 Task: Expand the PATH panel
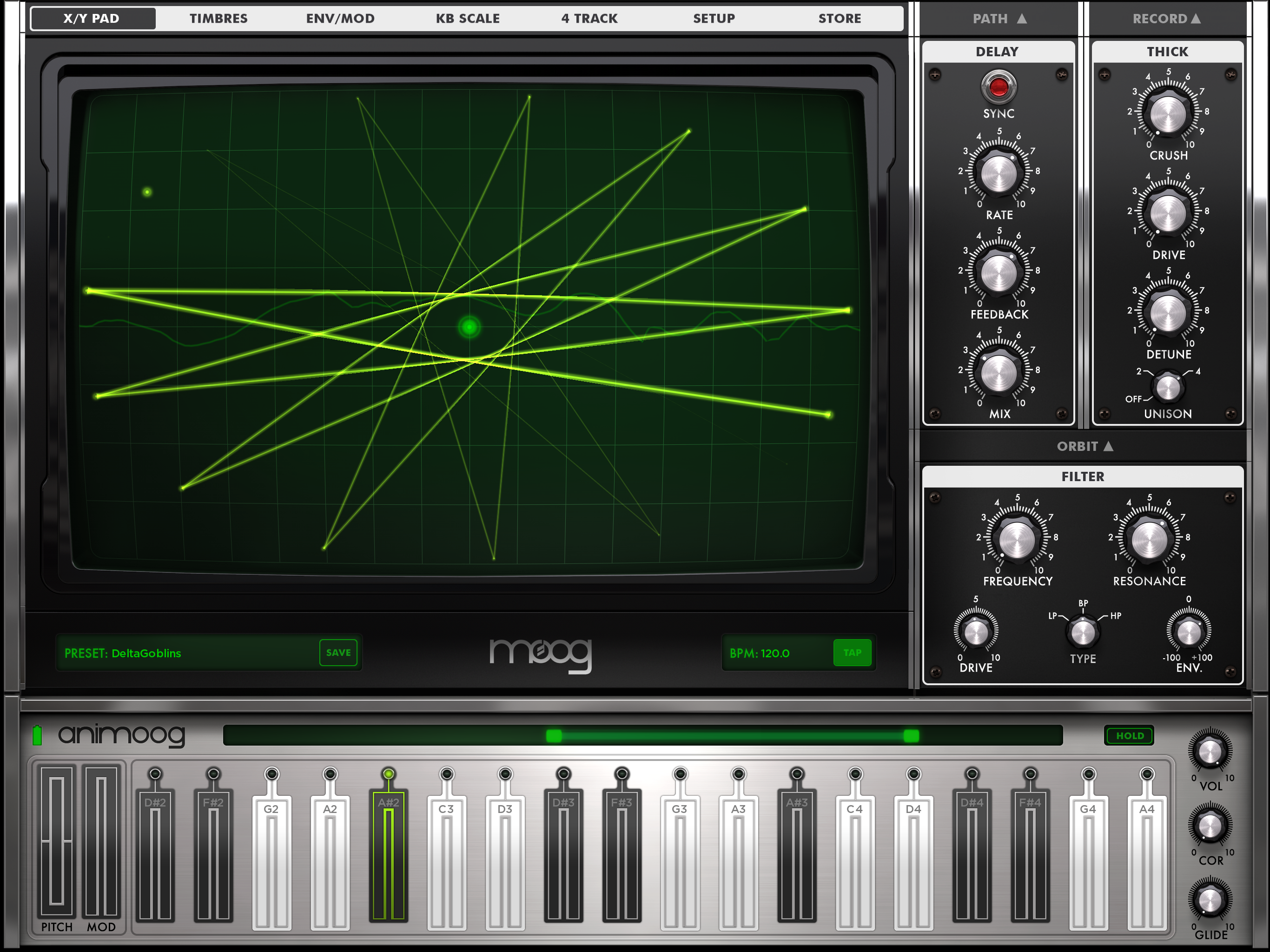[x=999, y=19]
